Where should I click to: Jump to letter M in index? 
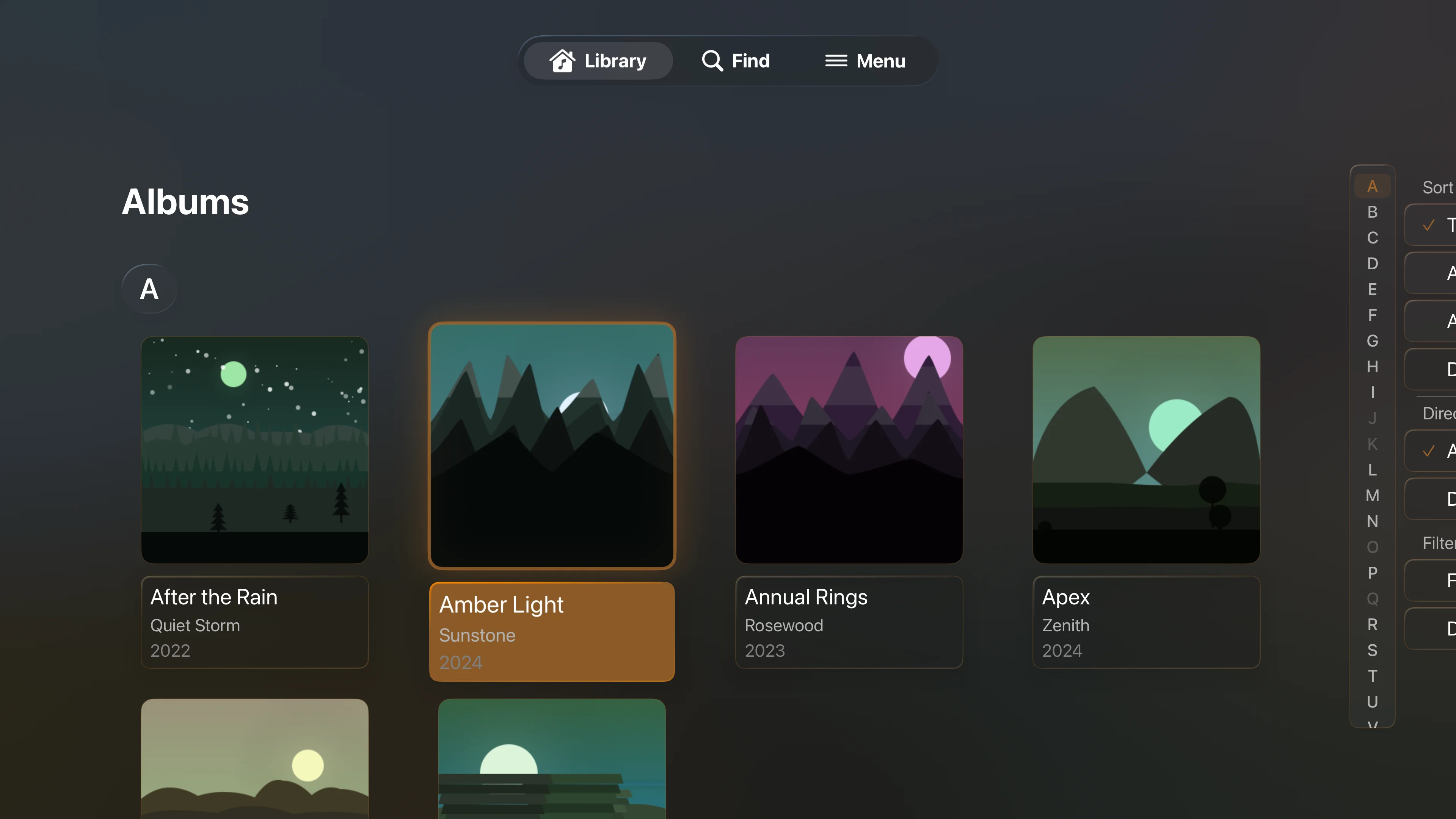click(x=1372, y=496)
